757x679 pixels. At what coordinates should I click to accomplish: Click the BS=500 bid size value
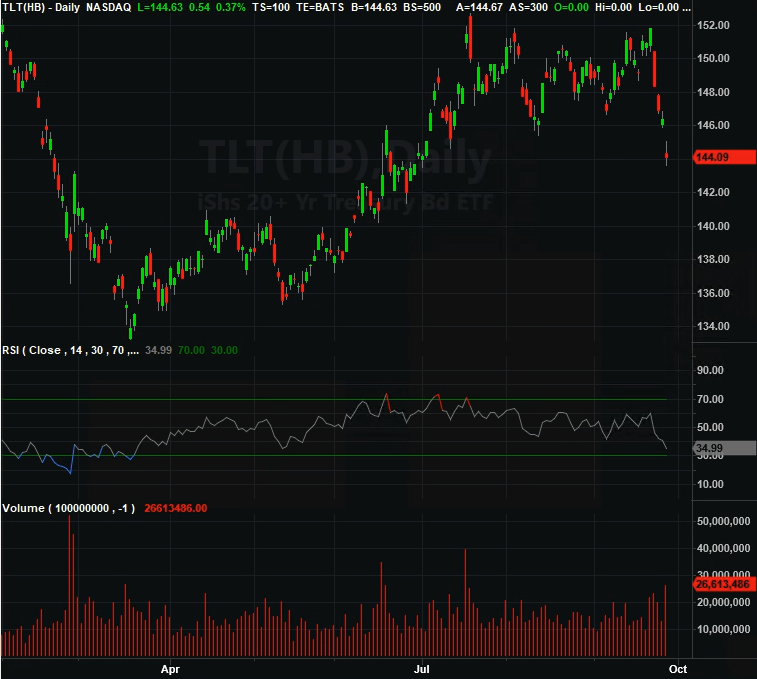422,7
